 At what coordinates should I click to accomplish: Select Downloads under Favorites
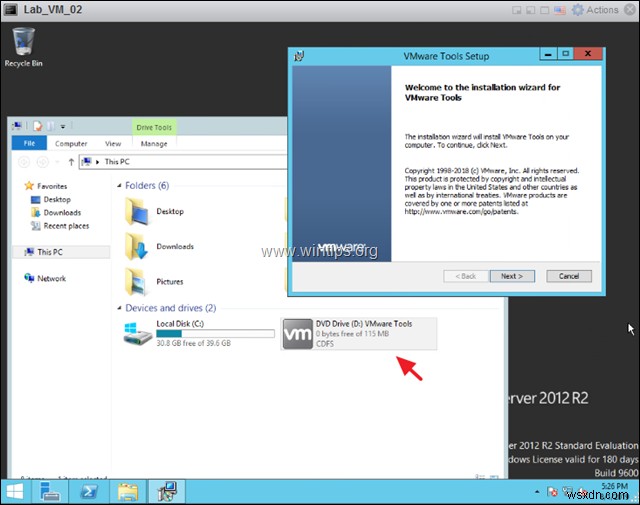click(56, 212)
